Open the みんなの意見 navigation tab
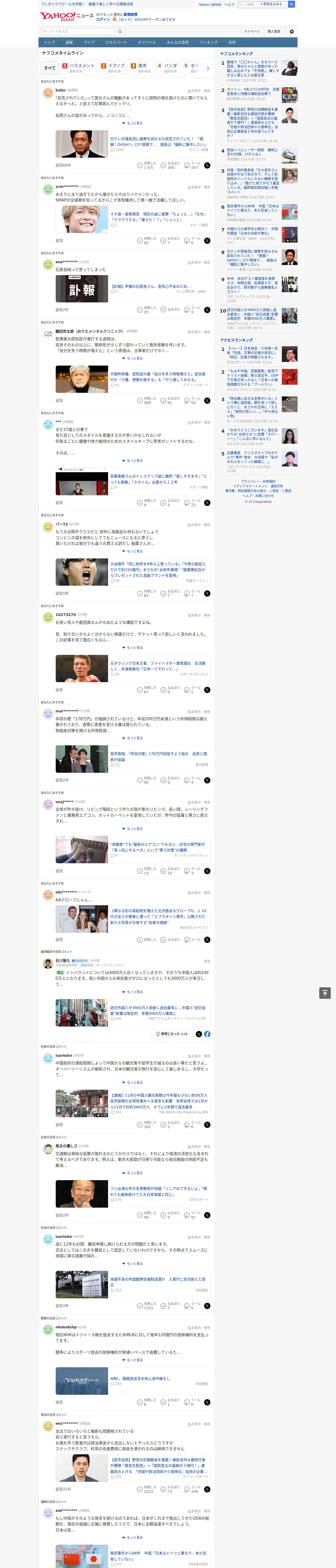336x1568 pixels. 177,43
